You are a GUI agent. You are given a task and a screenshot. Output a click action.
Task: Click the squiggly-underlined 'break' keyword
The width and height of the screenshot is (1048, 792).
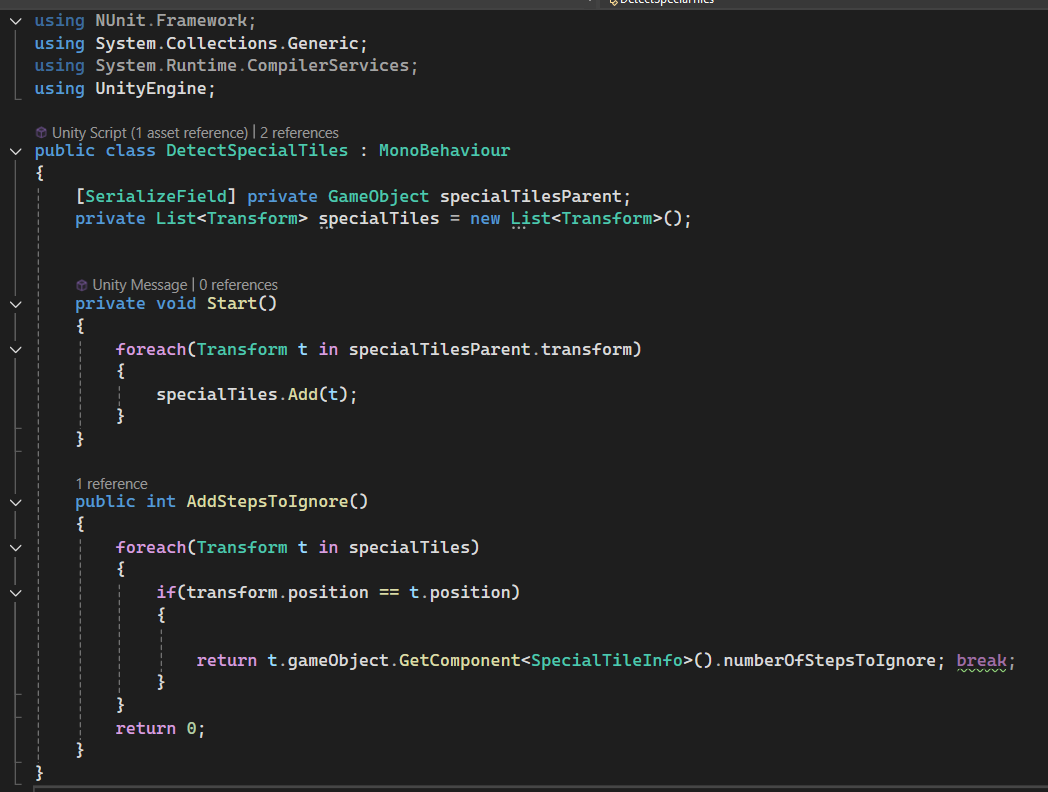[x=981, y=660]
